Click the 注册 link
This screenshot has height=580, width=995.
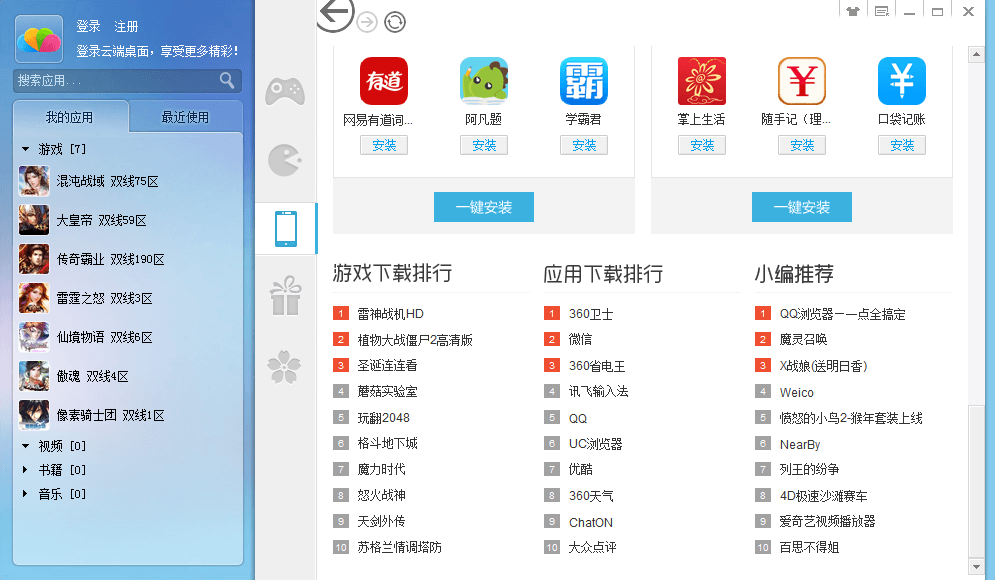click(x=126, y=26)
